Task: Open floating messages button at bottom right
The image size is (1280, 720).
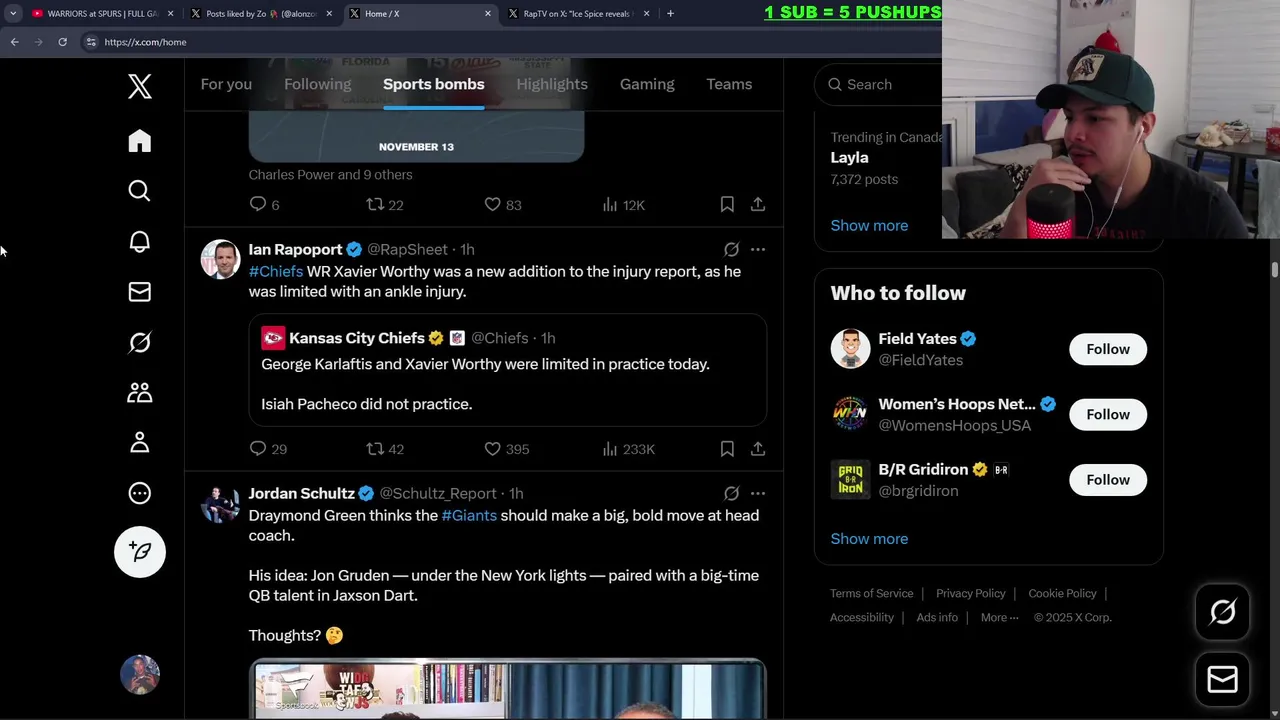Action: click(x=1223, y=680)
